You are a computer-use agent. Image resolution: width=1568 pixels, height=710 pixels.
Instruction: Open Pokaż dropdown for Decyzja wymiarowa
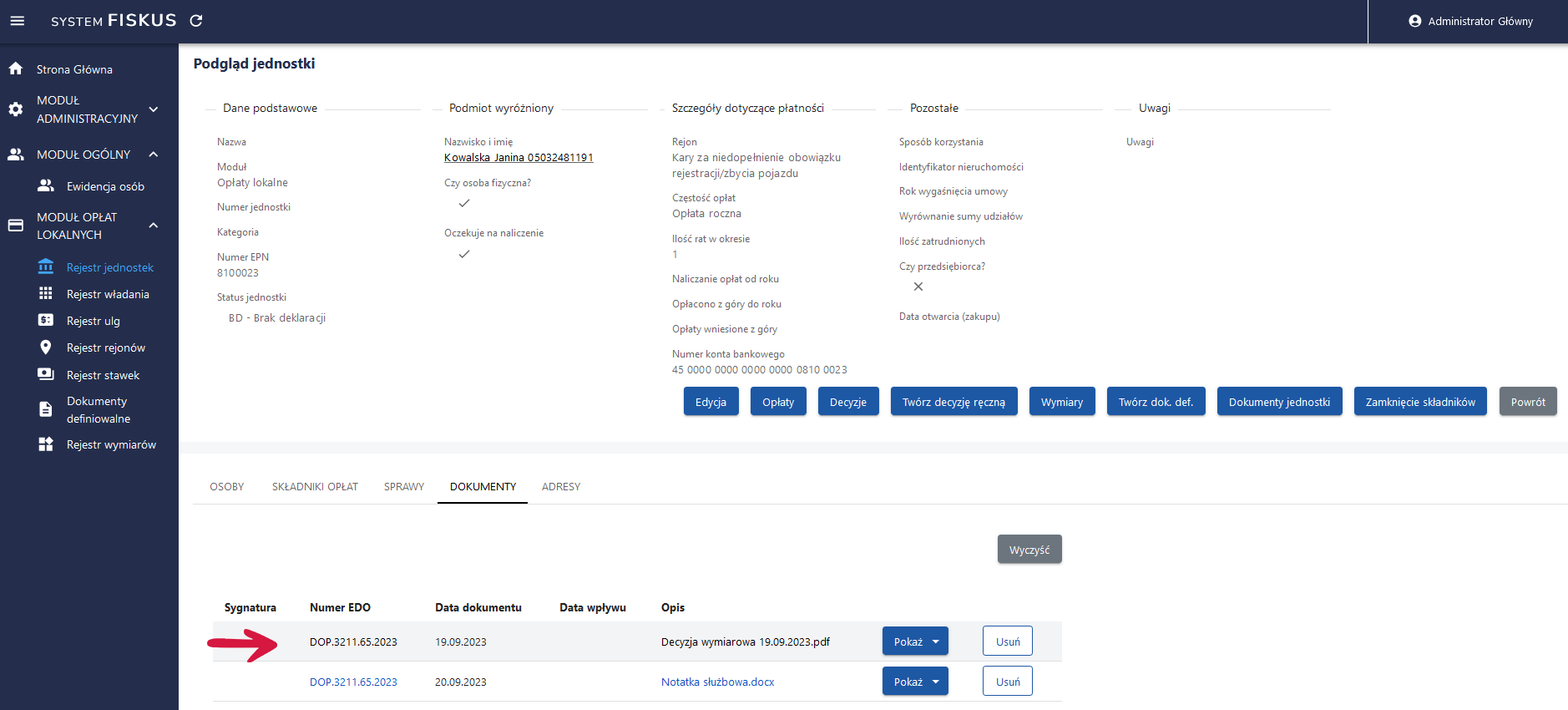[935, 642]
